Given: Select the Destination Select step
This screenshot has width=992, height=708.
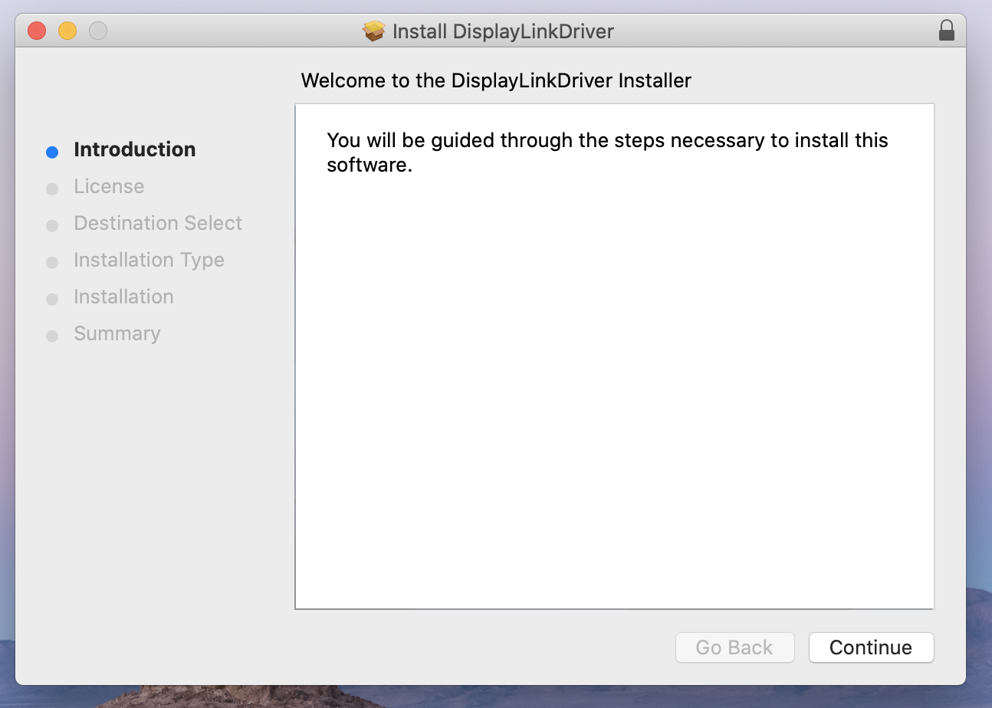Looking at the screenshot, I should 158,223.
